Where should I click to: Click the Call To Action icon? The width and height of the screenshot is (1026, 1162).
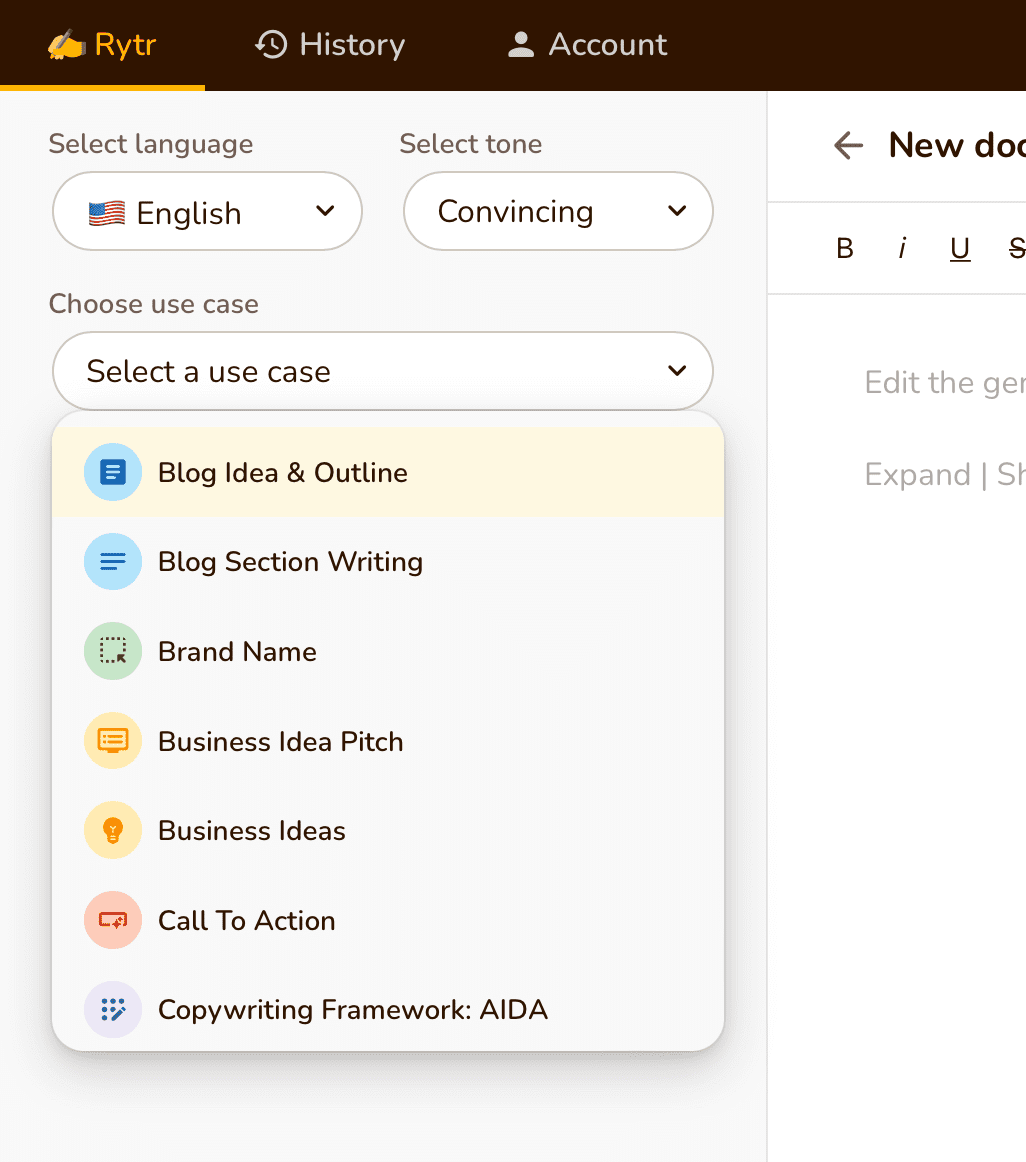pos(113,921)
